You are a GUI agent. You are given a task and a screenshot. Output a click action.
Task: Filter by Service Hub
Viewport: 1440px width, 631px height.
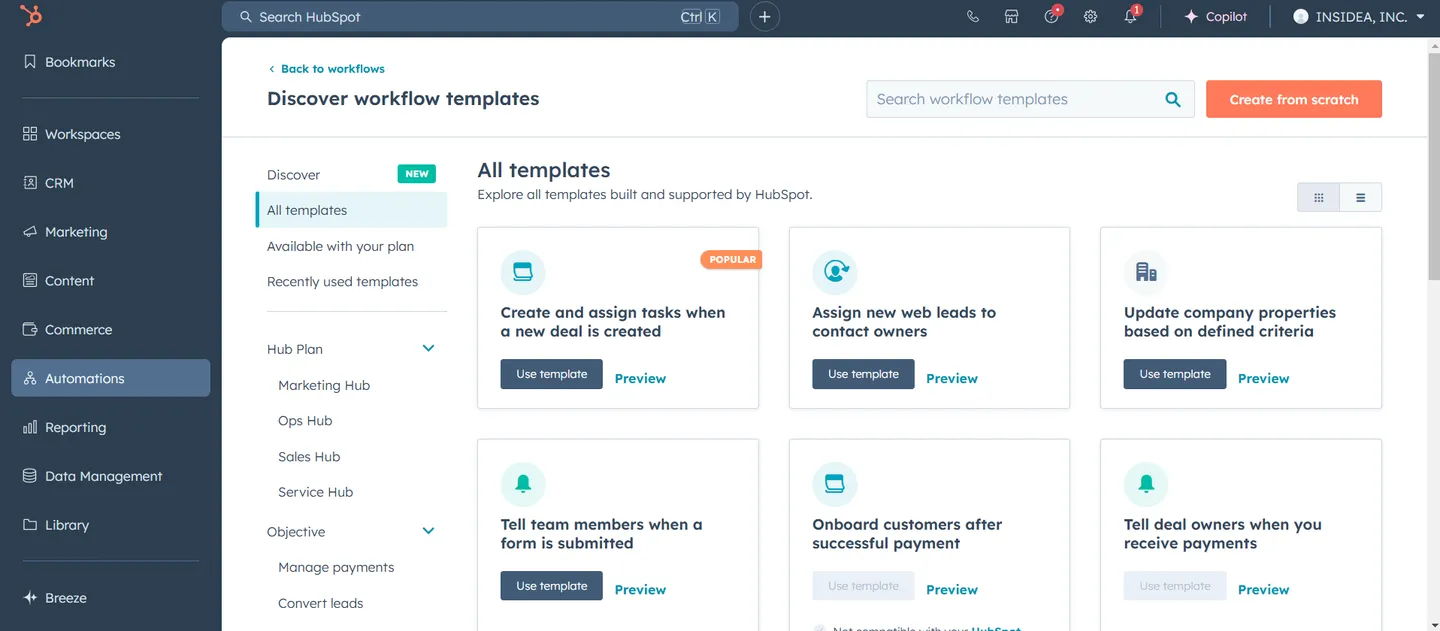[x=315, y=492]
